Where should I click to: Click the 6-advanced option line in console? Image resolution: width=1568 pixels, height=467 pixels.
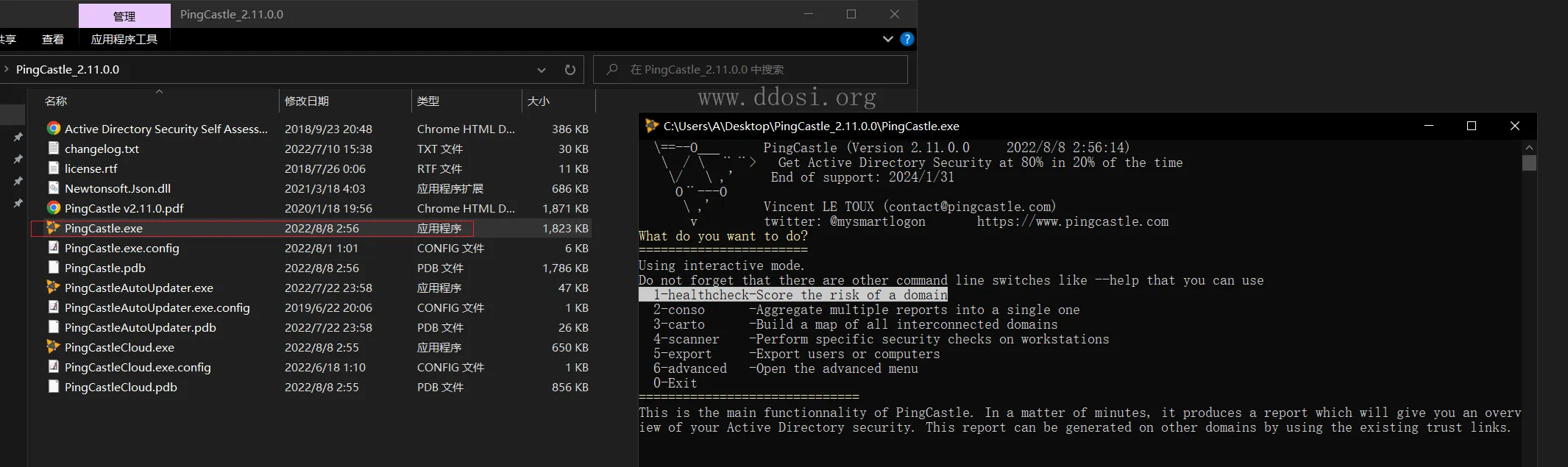[786, 368]
